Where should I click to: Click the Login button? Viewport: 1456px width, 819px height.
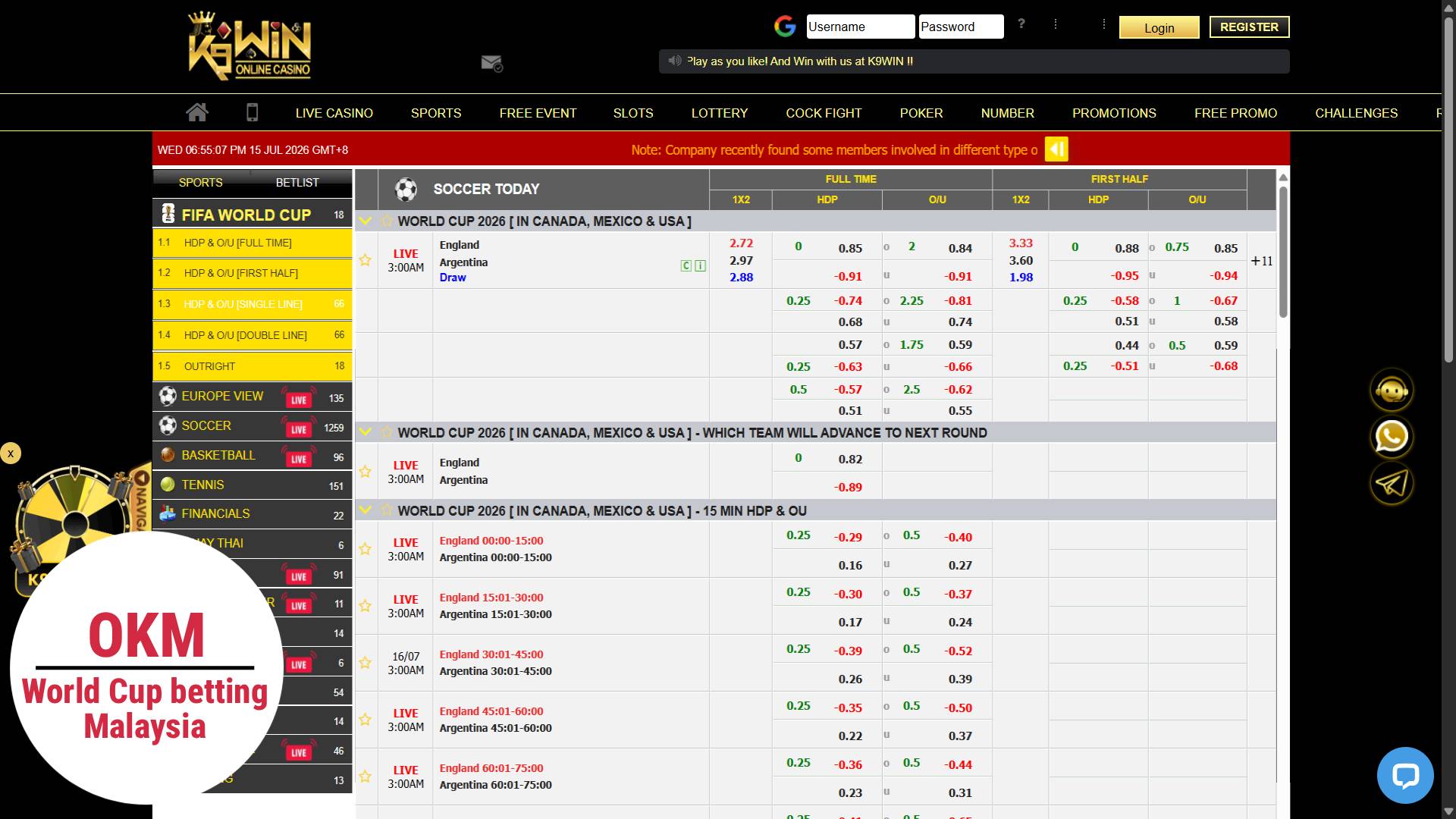click(1159, 27)
